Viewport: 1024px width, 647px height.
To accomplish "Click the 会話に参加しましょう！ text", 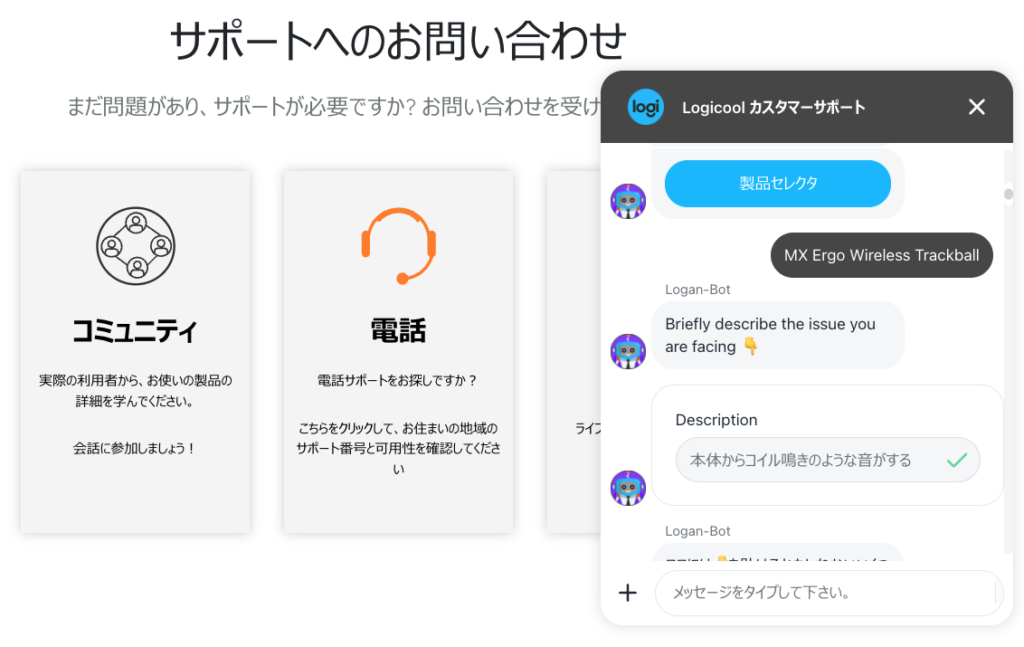I will coord(135,449).
